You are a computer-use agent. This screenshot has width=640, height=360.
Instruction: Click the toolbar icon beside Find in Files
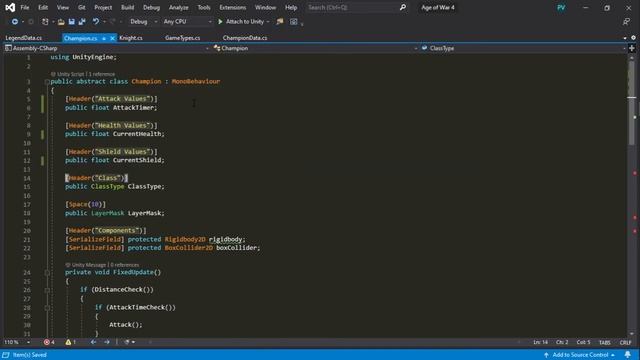(x=293, y=22)
